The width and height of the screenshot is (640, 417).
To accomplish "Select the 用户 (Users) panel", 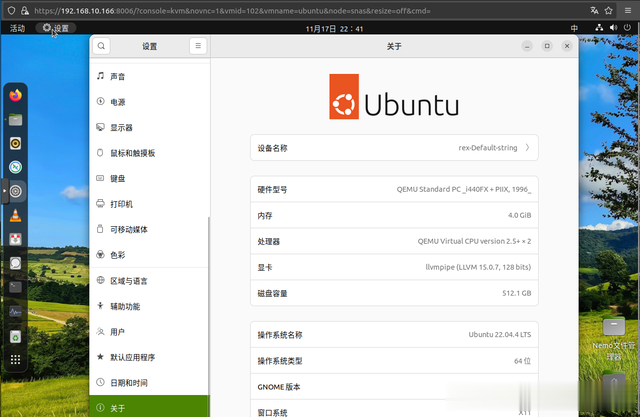I will coord(149,332).
